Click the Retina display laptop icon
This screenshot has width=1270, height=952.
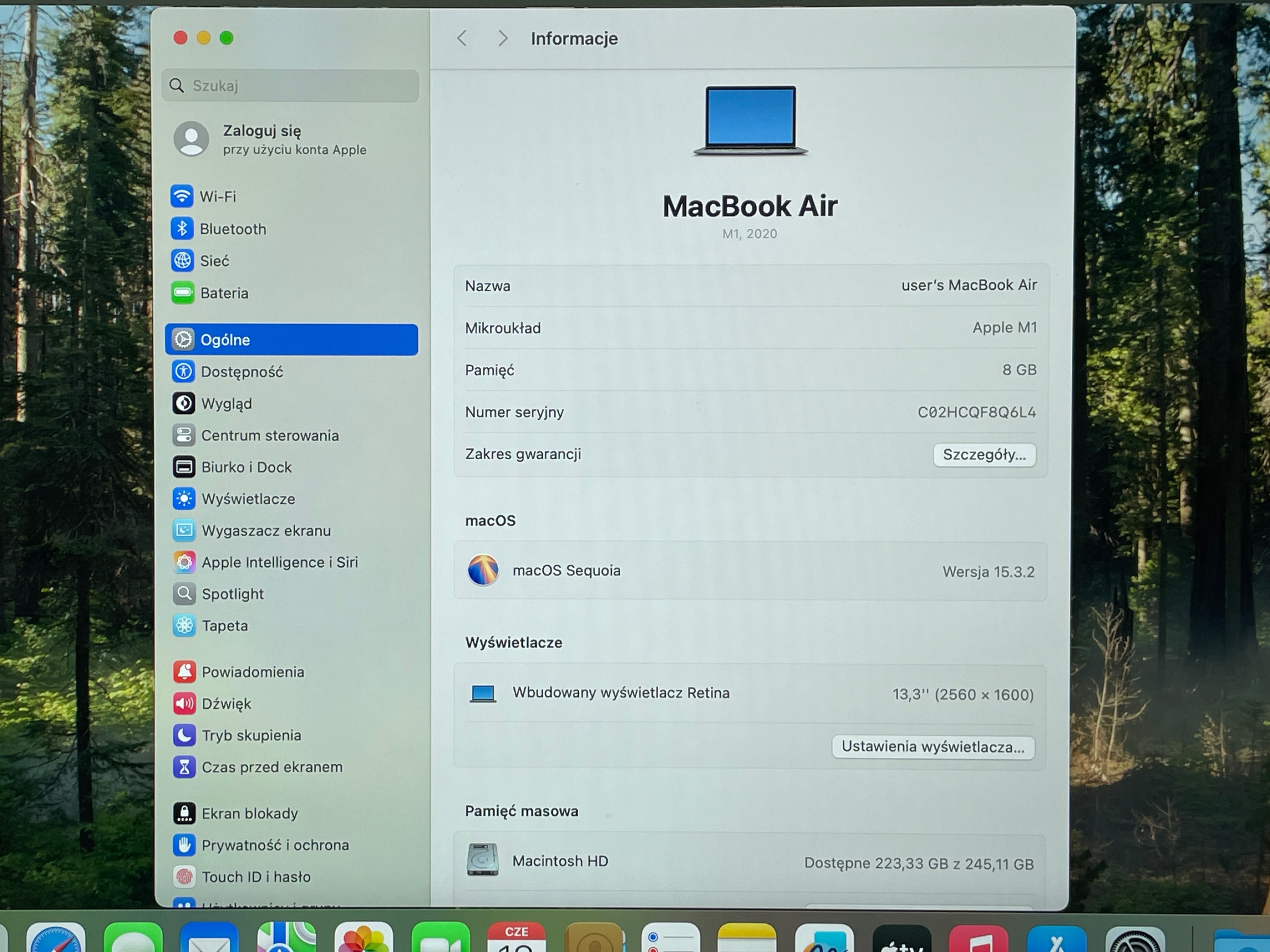pyautogui.click(x=483, y=694)
